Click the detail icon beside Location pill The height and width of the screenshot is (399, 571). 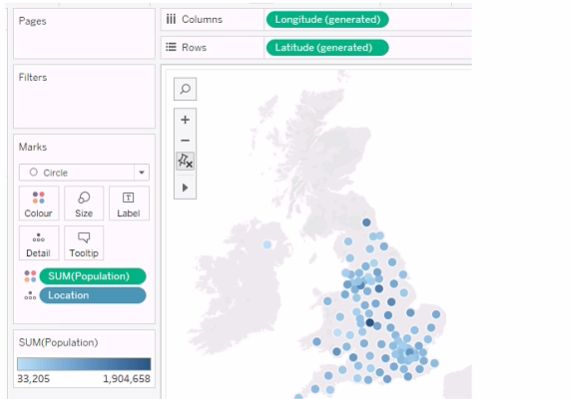[30, 296]
